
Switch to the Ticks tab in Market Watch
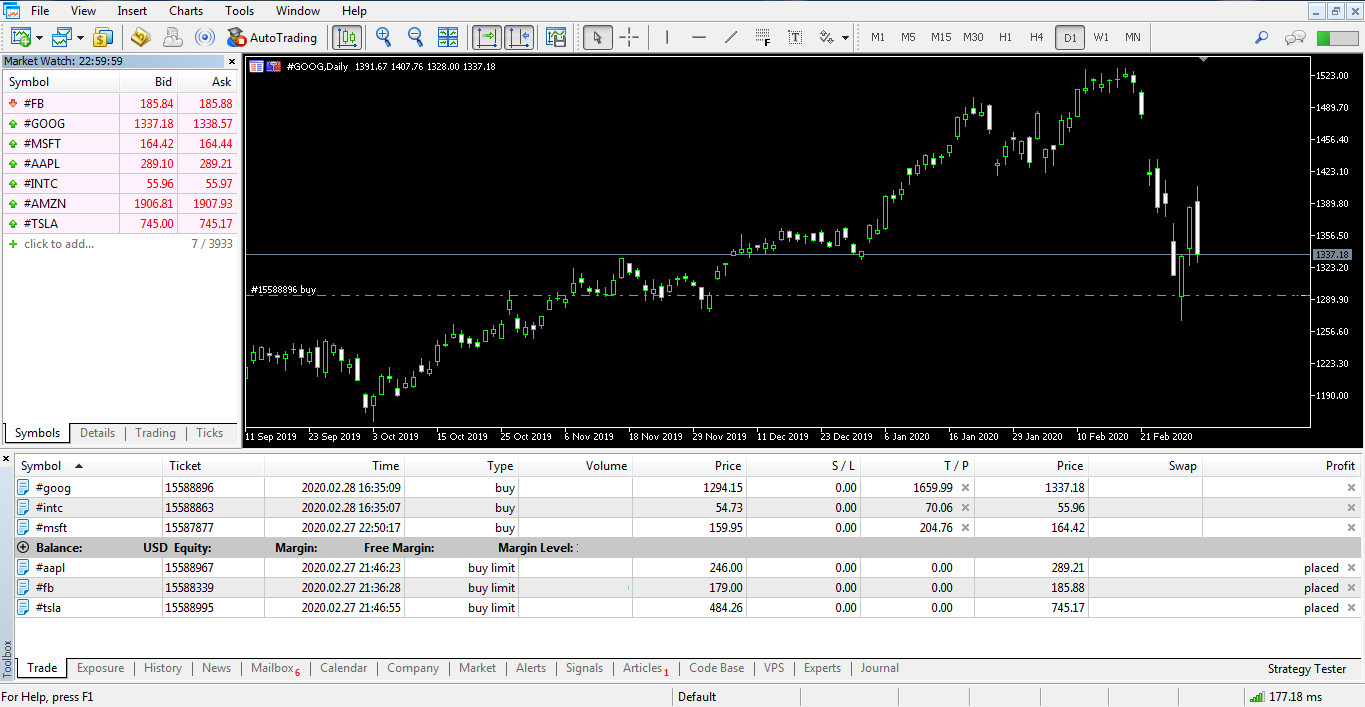pyautogui.click(x=210, y=433)
